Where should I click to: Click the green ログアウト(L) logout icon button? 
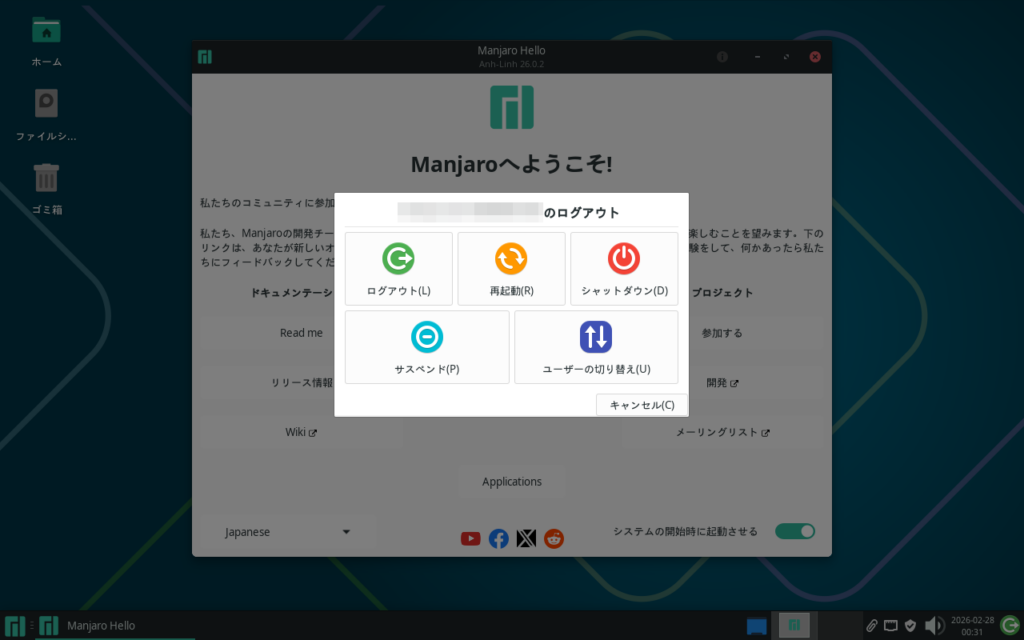click(398, 268)
